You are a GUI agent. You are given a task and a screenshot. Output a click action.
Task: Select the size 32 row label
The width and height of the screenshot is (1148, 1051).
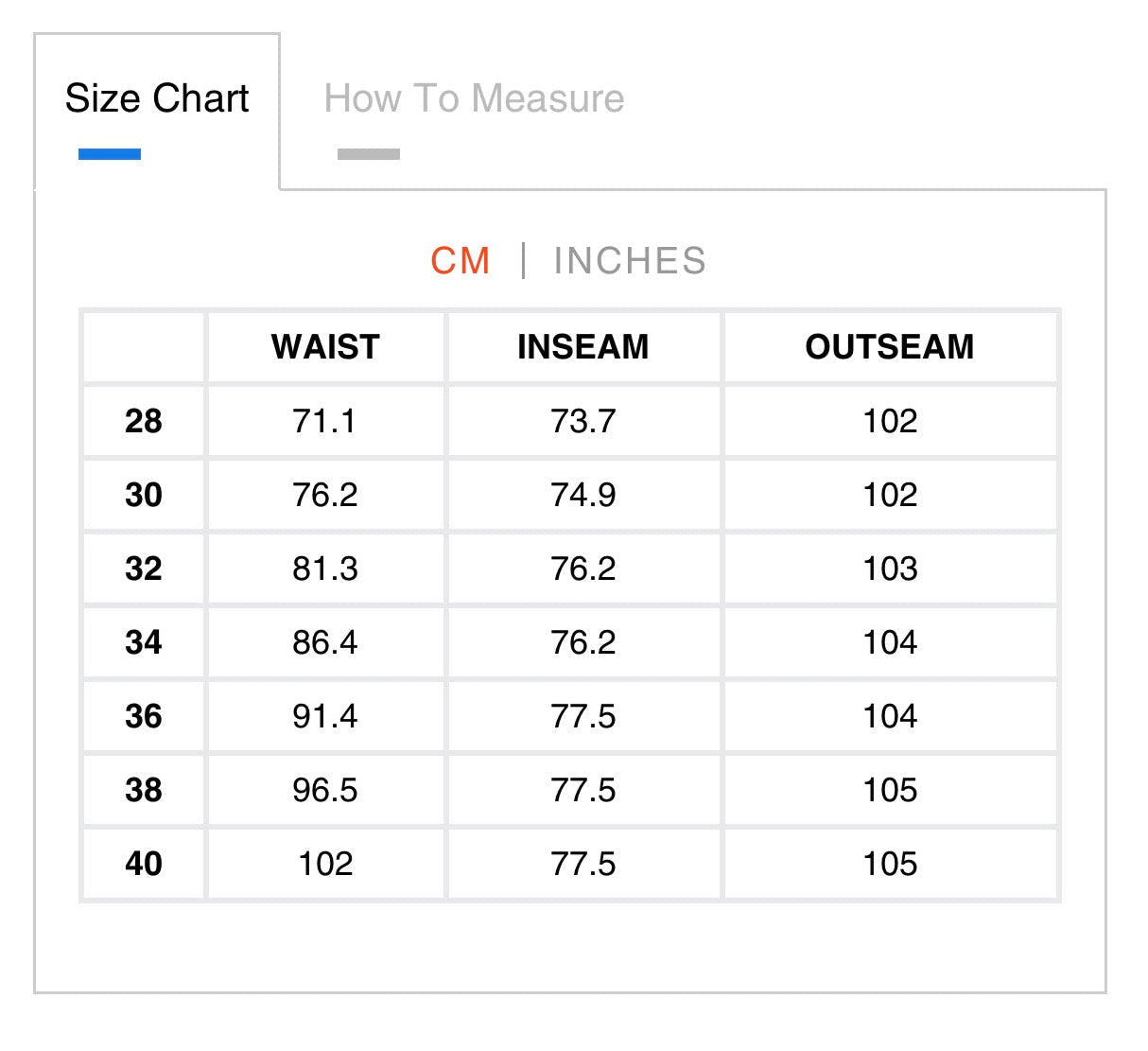pos(144,569)
